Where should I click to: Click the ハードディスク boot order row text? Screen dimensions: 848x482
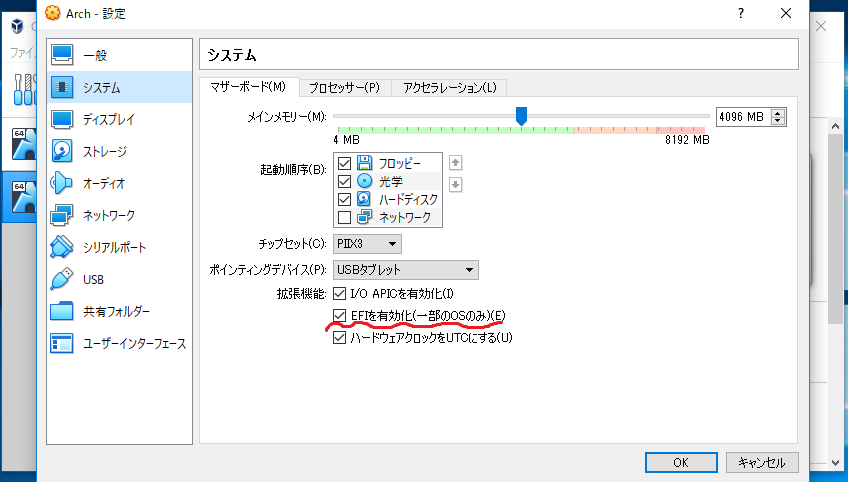[408, 199]
